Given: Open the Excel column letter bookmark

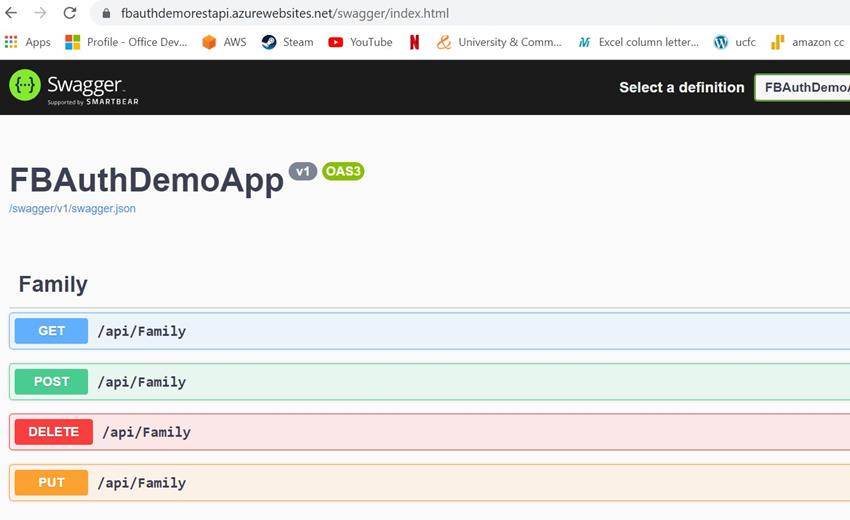Looking at the screenshot, I should [x=639, y=42].
